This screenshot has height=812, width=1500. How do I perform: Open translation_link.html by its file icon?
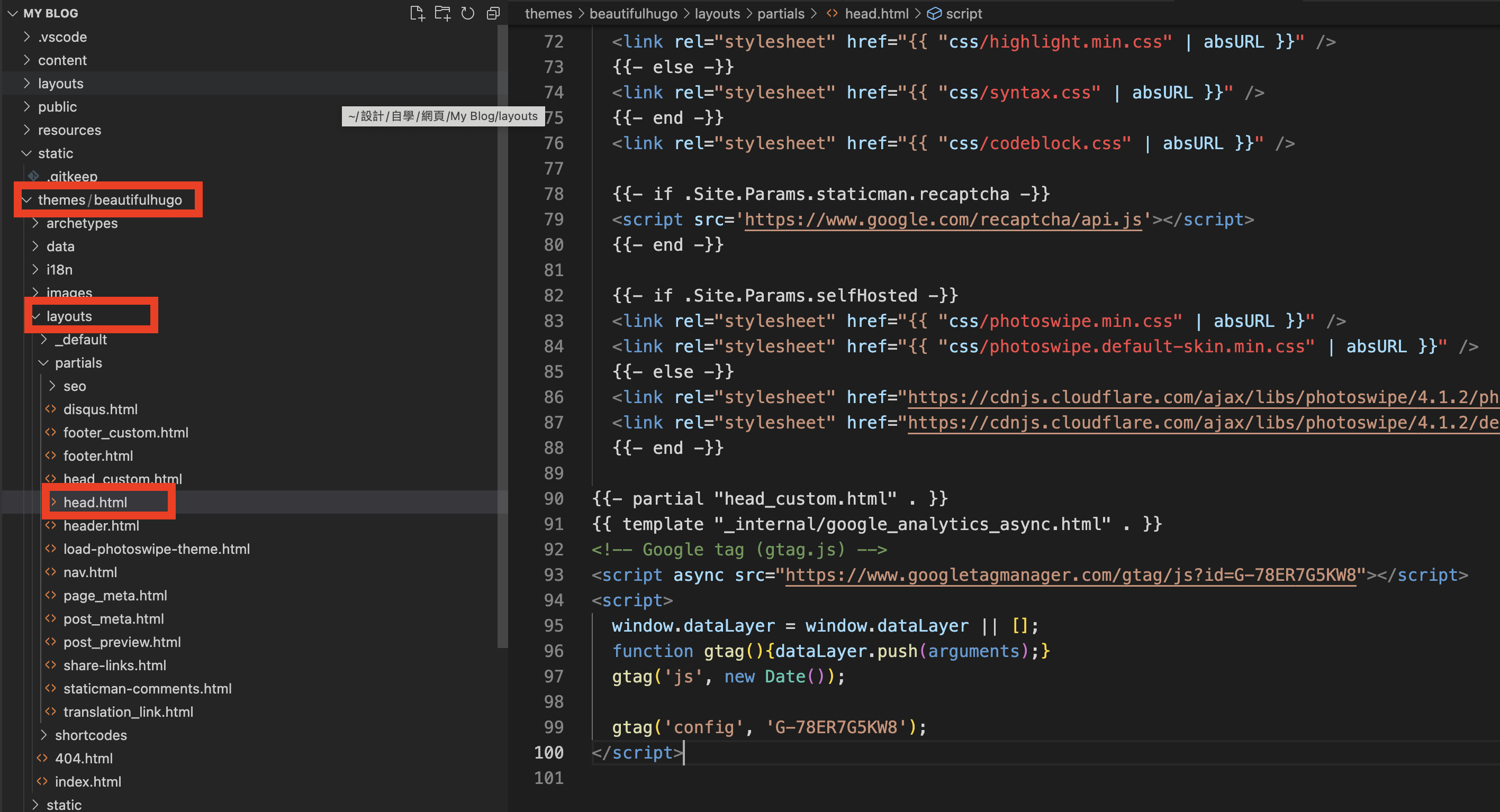51,712
